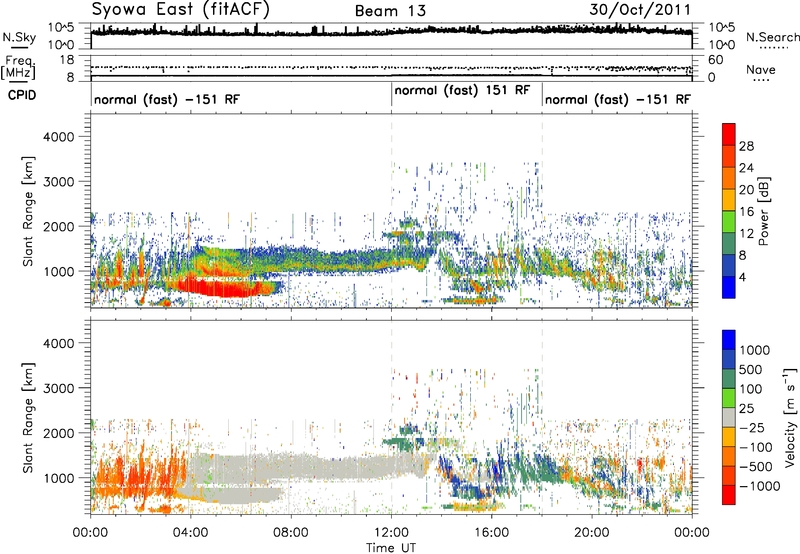Click the 'Syowa East (fitACF)' title text
Viewport: 800px width, 554px height.
point(181,9)
